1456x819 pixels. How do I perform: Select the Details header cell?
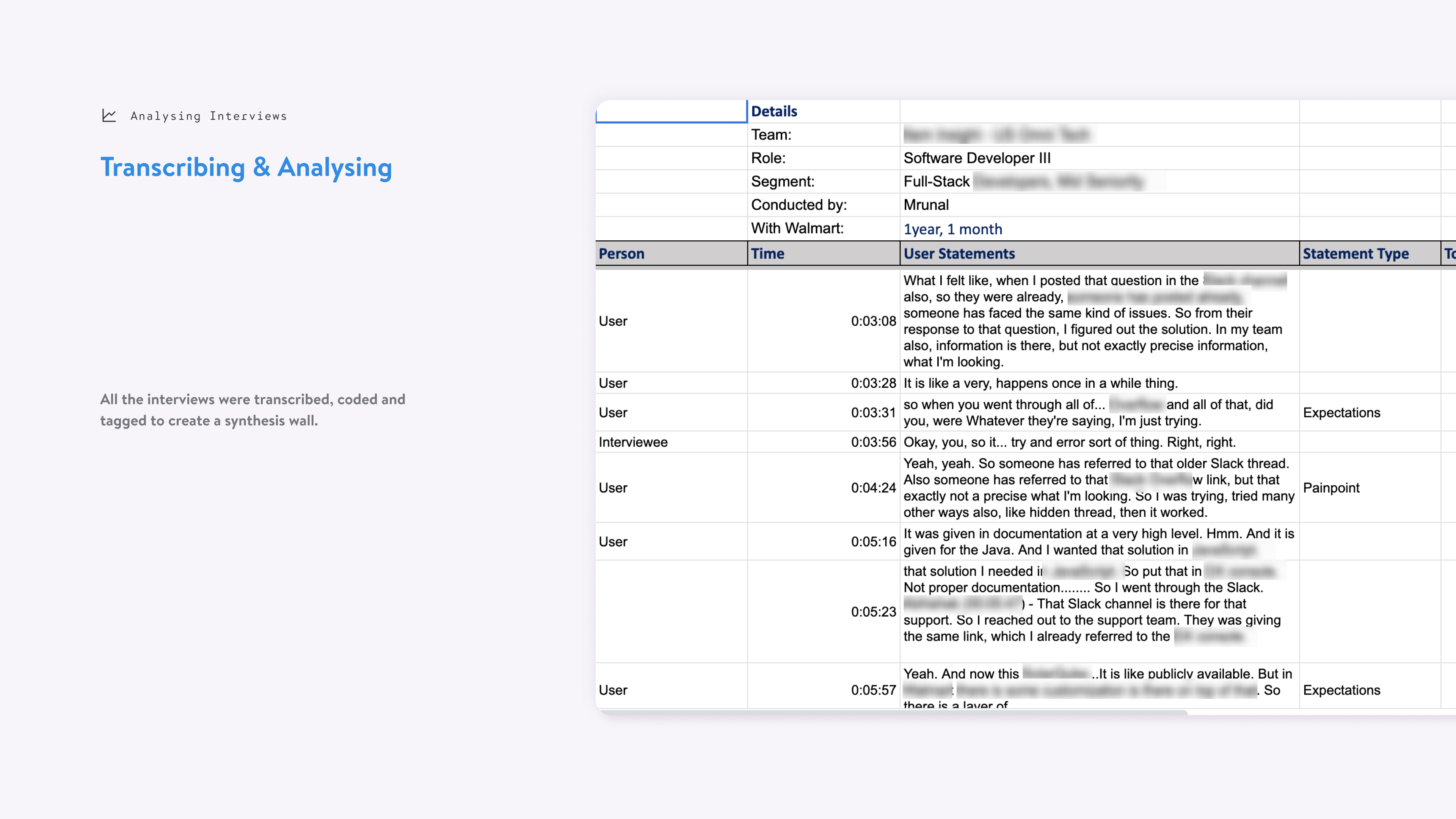click(824, 111)
